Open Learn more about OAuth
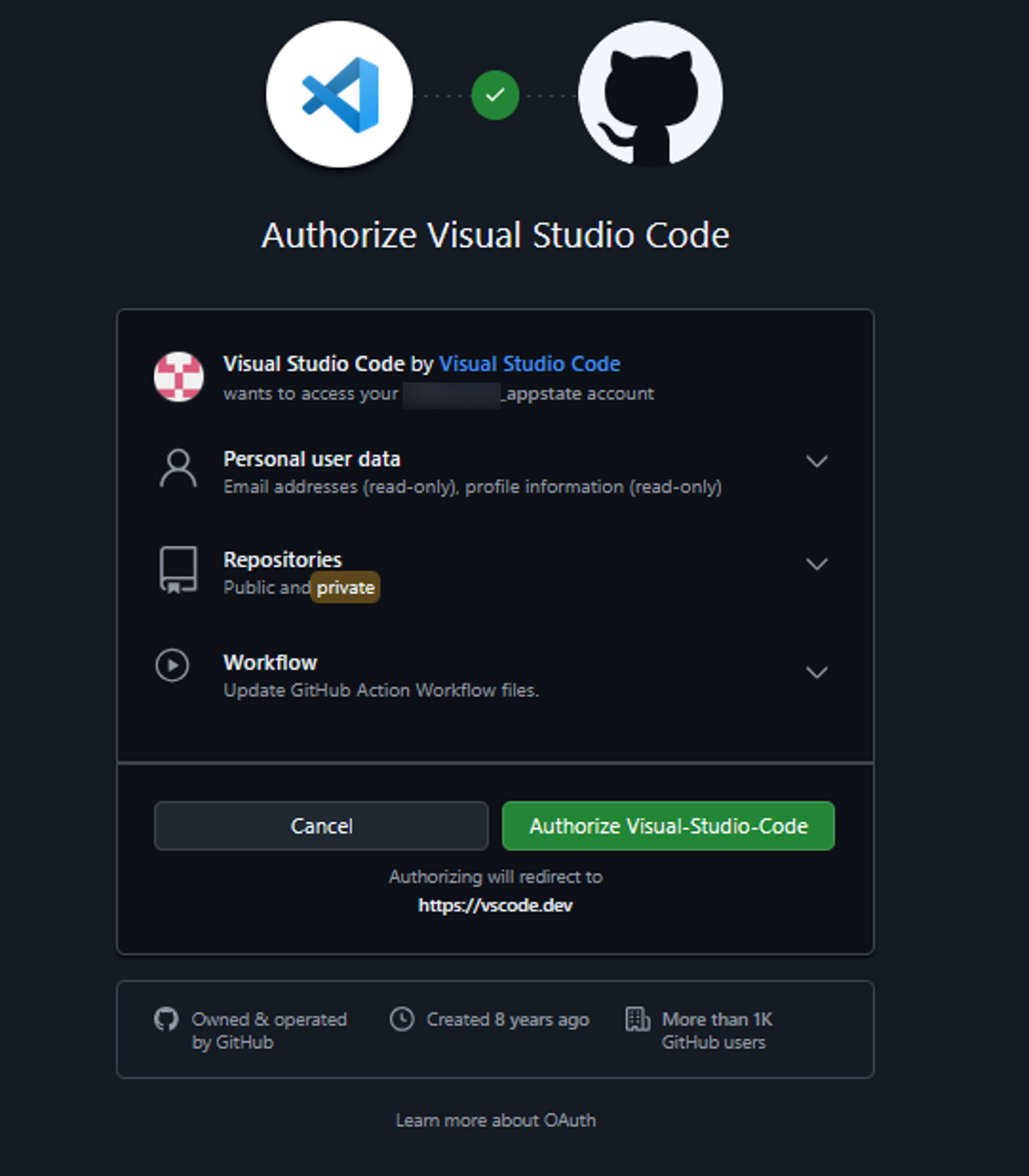 tap(495, 1120)
